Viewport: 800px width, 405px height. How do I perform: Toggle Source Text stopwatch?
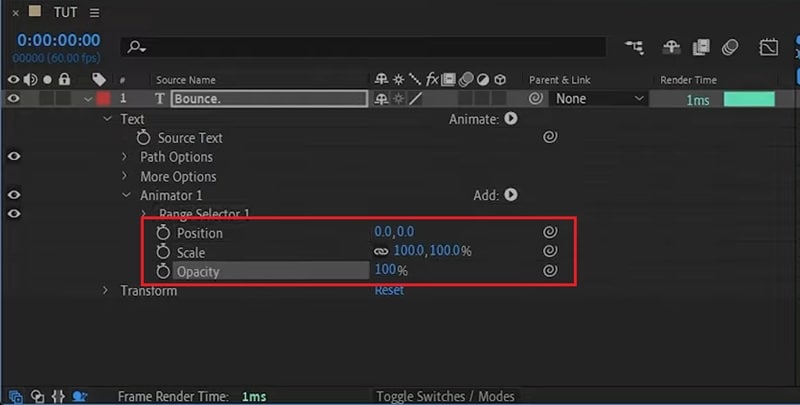point(143,137)
